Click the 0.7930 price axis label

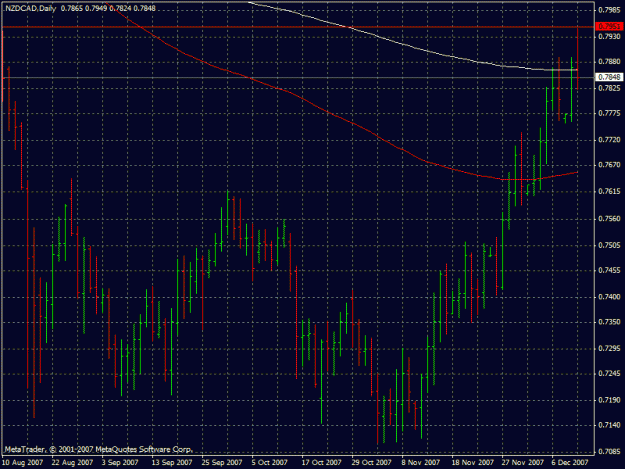[x=609, y=37]
